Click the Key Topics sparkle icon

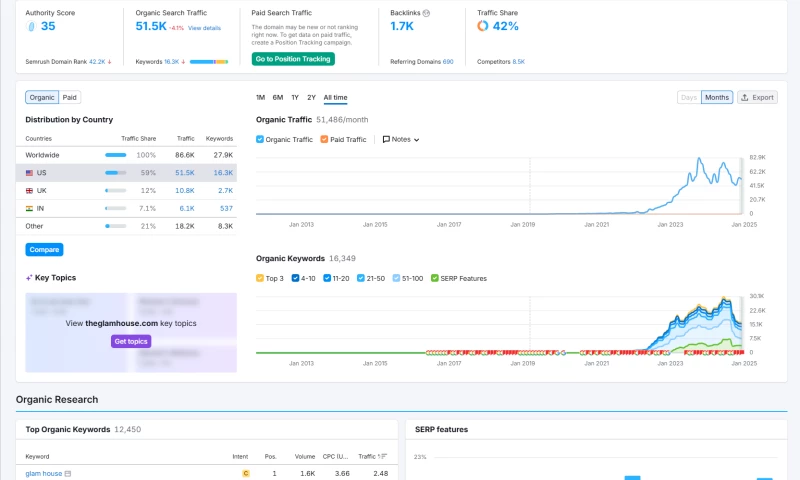pyautogui.click(x=29, y=278)
